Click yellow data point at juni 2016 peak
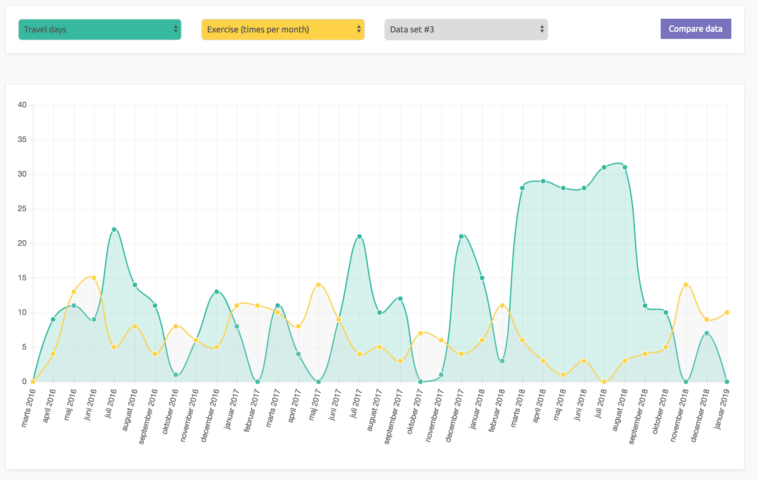Image resolution: width=758 pixels, height=480 pixels. point(93,277)
